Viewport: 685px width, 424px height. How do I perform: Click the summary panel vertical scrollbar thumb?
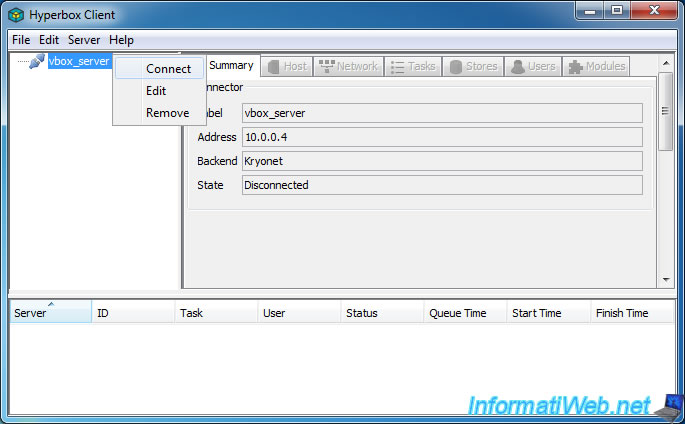coord(665,111)
